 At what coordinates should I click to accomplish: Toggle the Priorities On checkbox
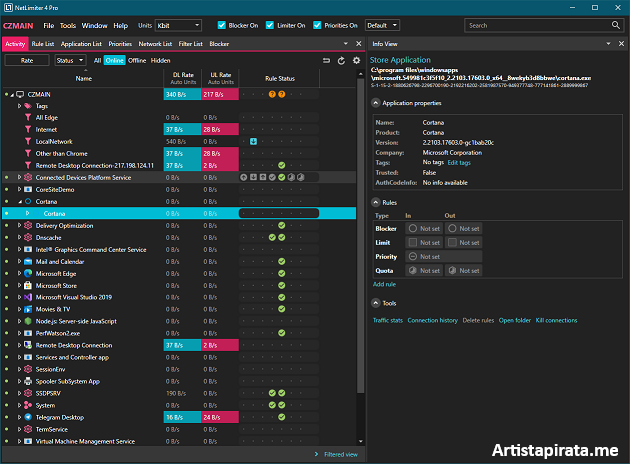tap(317, 25)
